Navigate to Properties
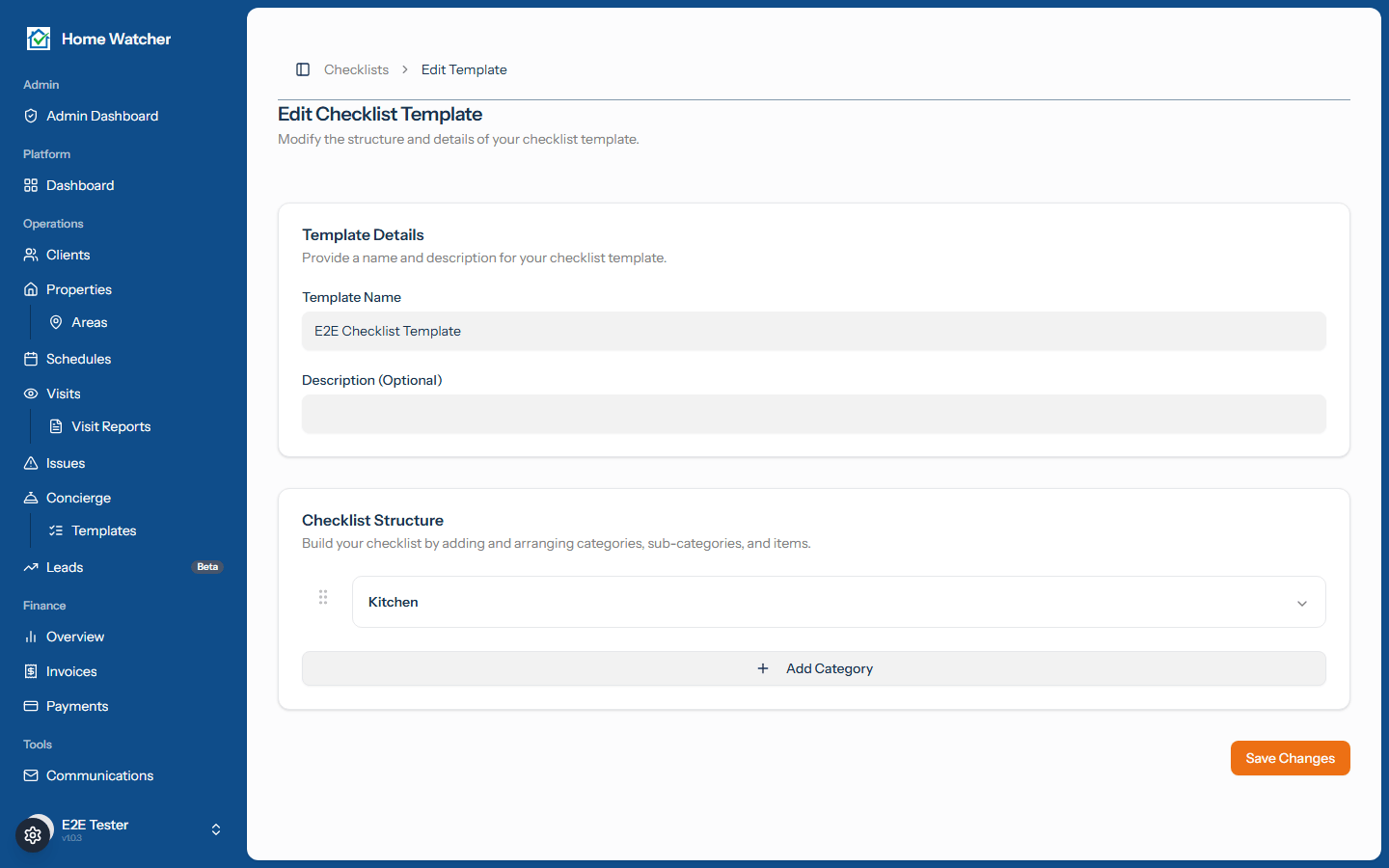Screen dimensions: 1389x868 [123, 289]
